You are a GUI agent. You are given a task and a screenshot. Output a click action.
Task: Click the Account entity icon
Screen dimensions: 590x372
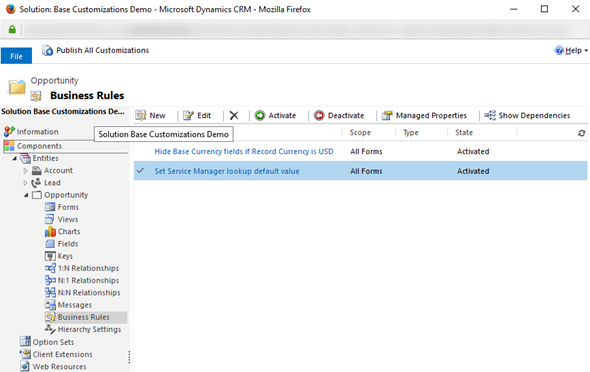pyautogui.click(x=36, y=171)
